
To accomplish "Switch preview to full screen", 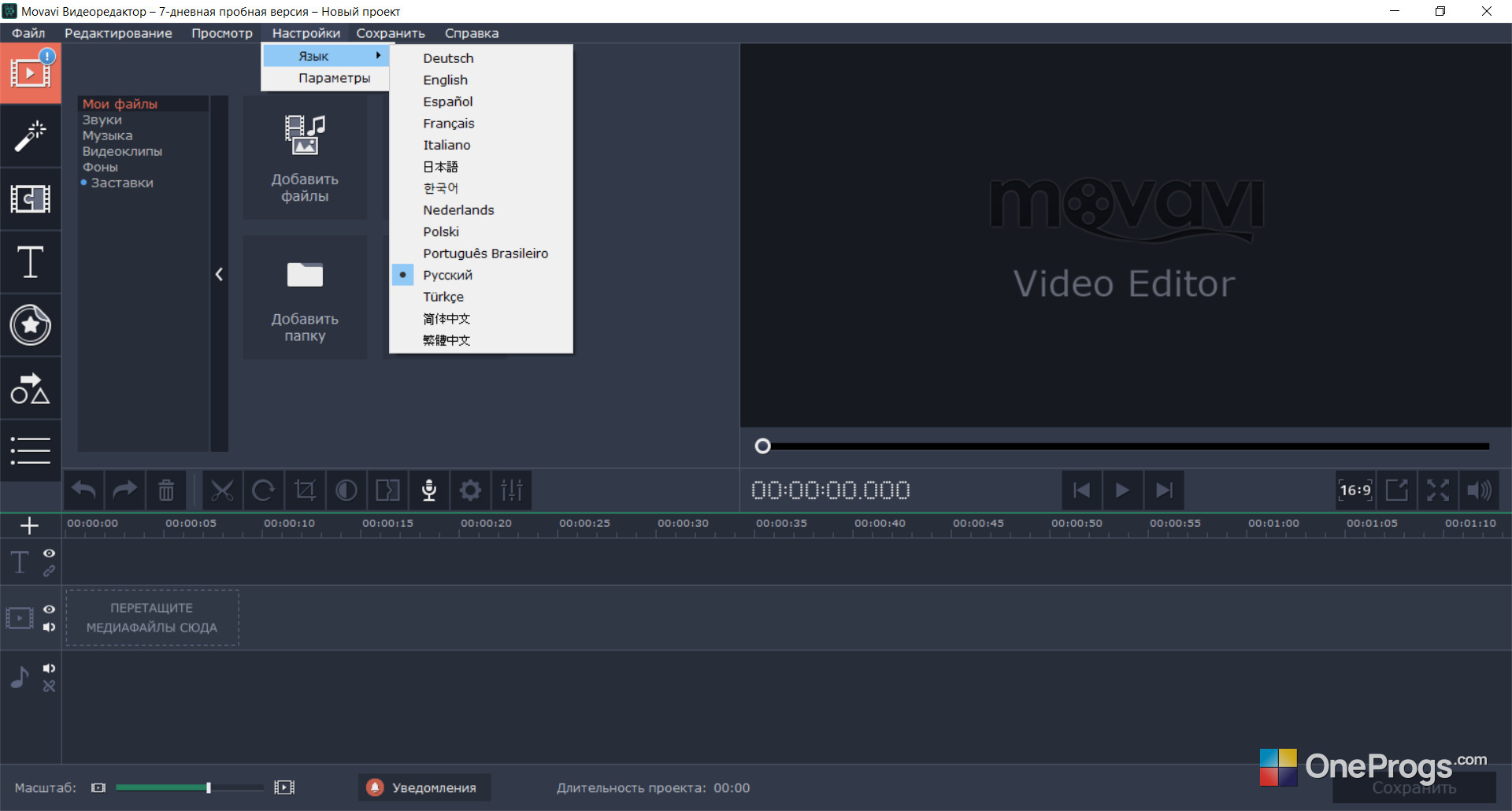I will (x=1438, y=491).
